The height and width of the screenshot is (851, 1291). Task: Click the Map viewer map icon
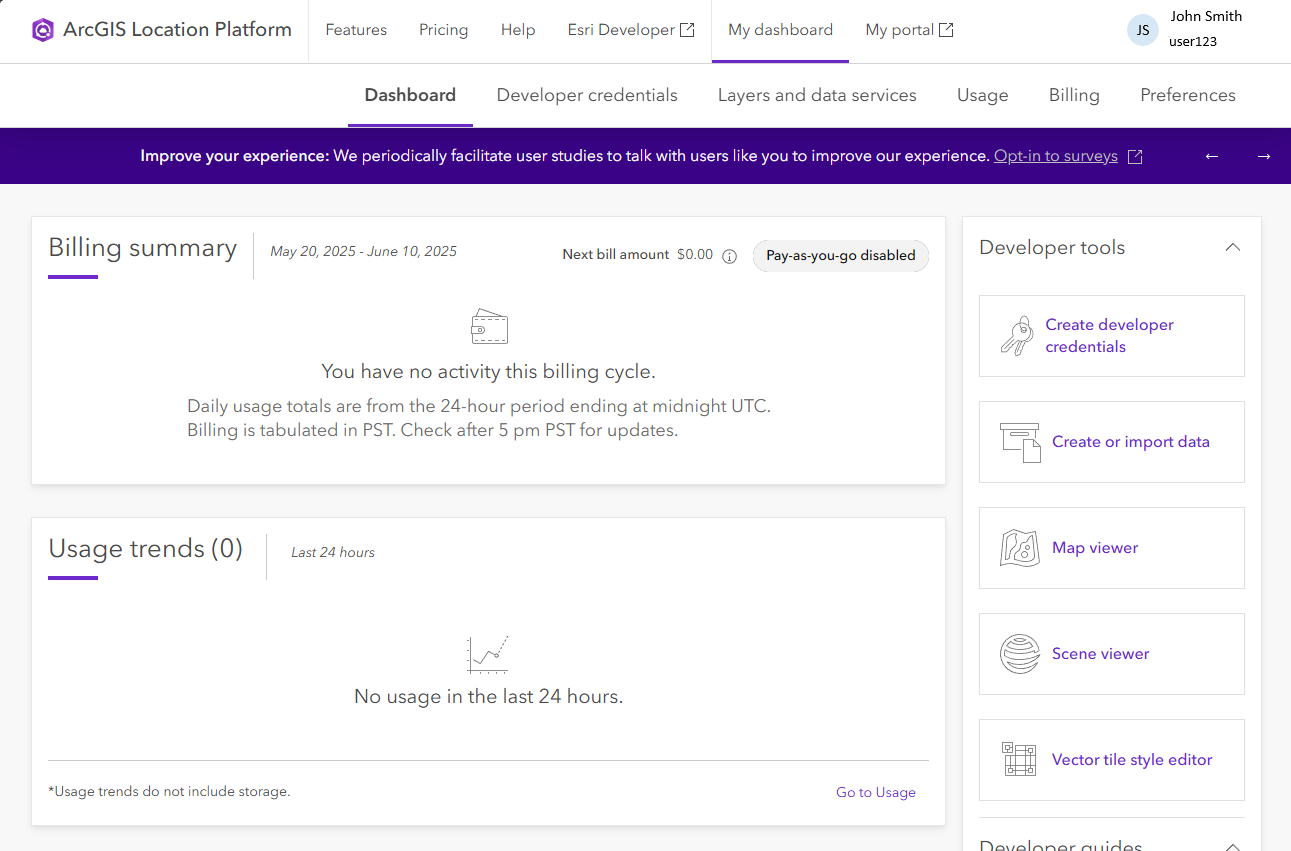pyautogui.click(x=1020, y=548)
